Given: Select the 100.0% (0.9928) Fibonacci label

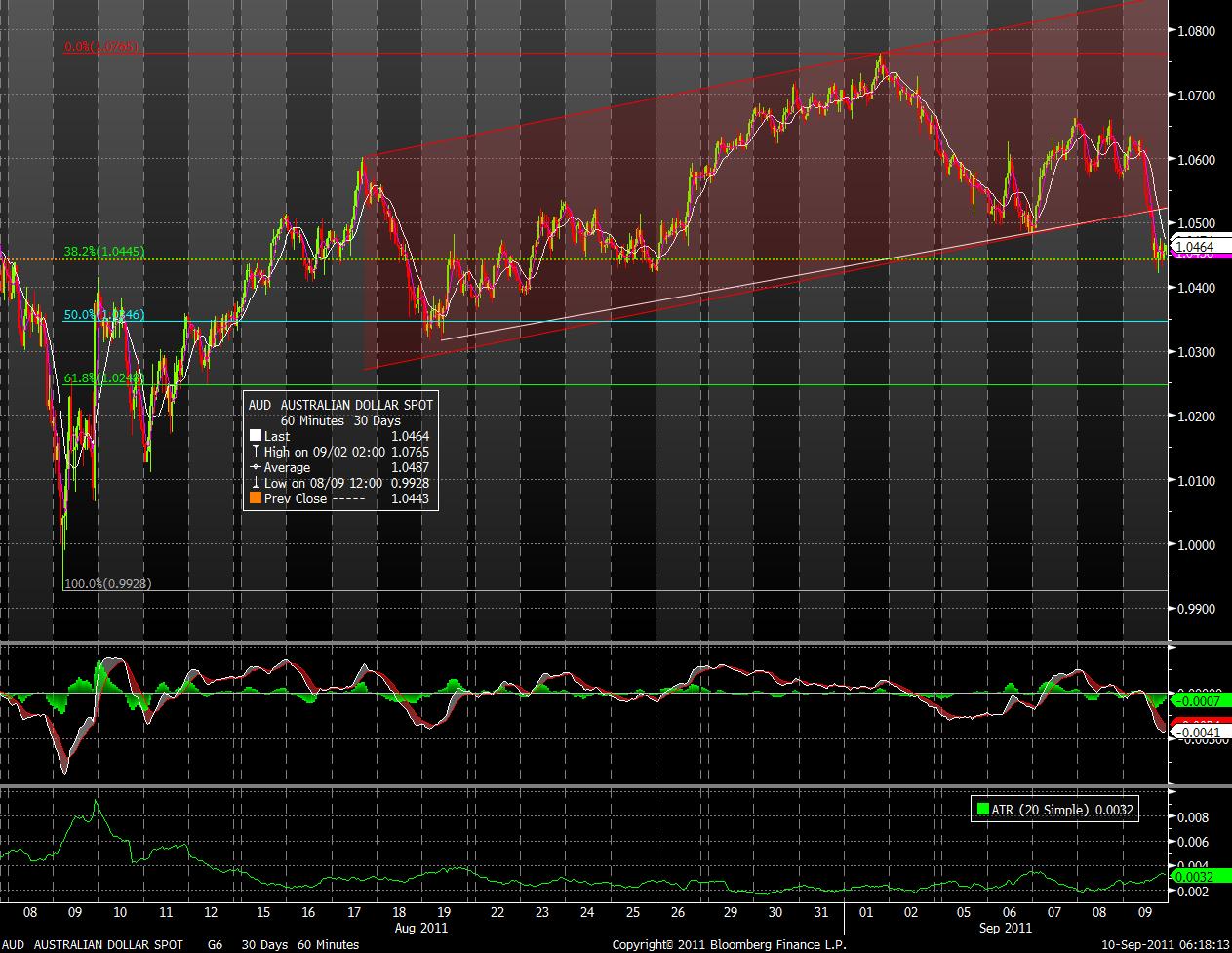Looking at the screenshot, I should 107,583.
